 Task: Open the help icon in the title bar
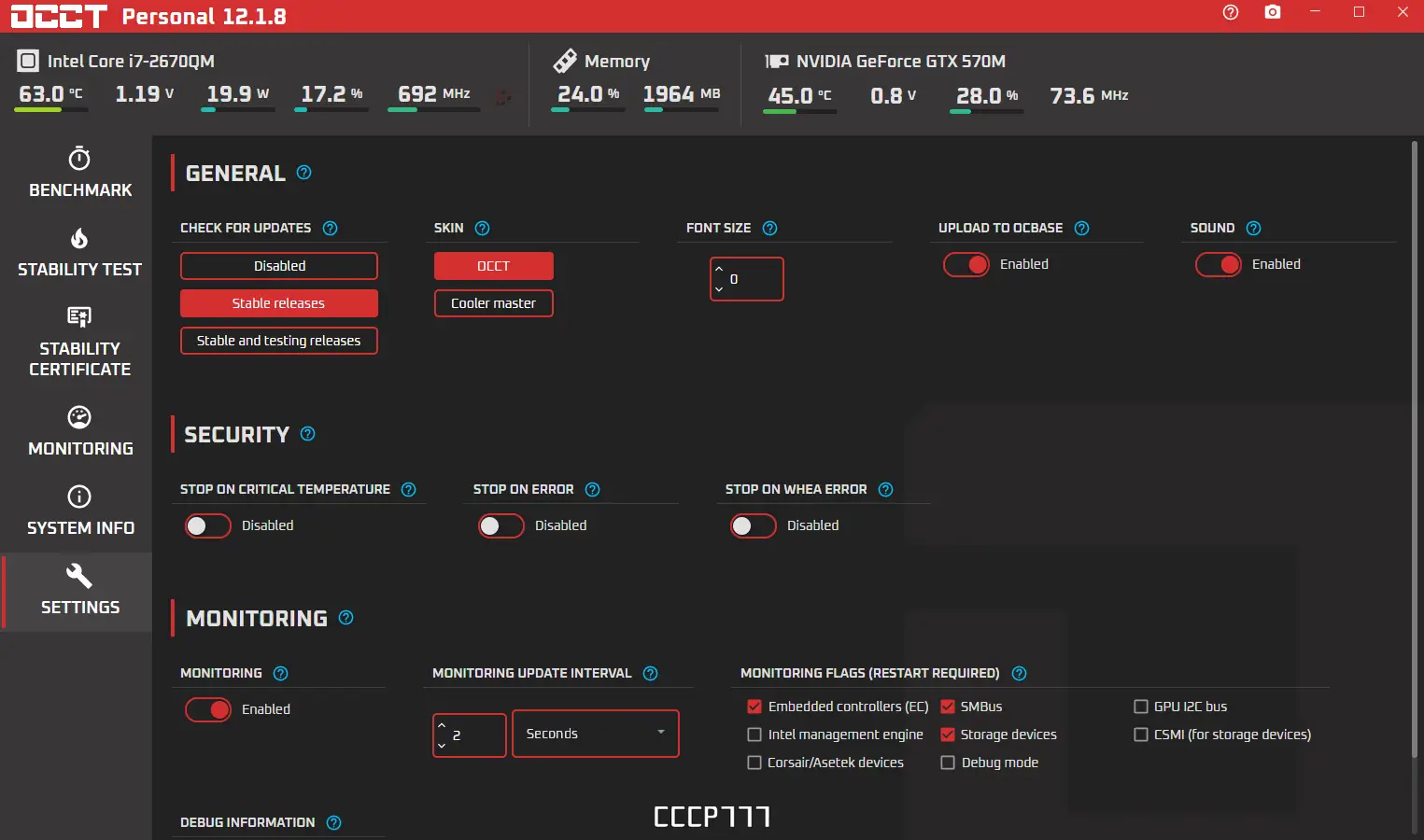click(x=1231, y=12)
